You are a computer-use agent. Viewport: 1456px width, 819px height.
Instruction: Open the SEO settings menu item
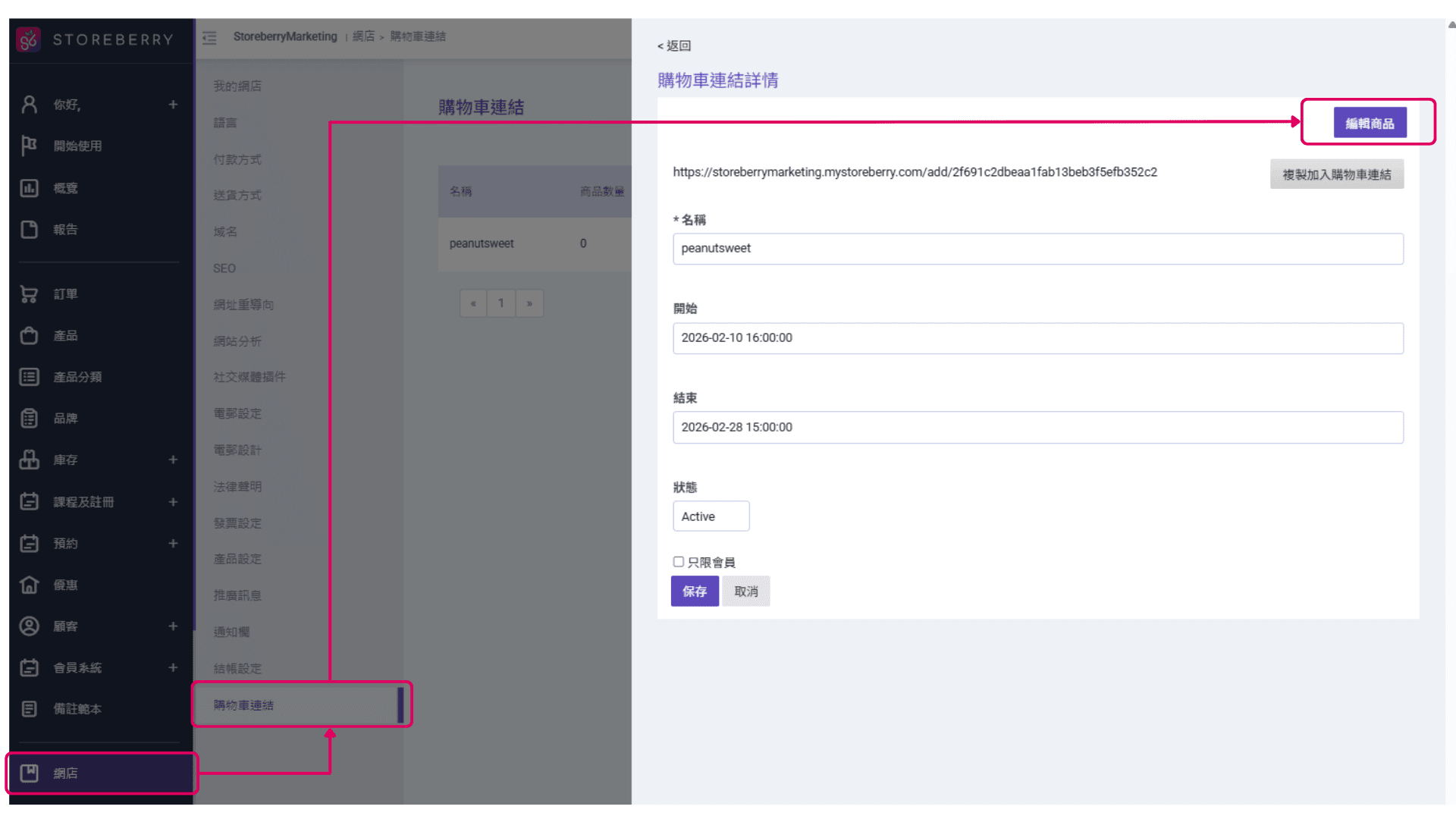pyautogui.click(x=224, y=268)
